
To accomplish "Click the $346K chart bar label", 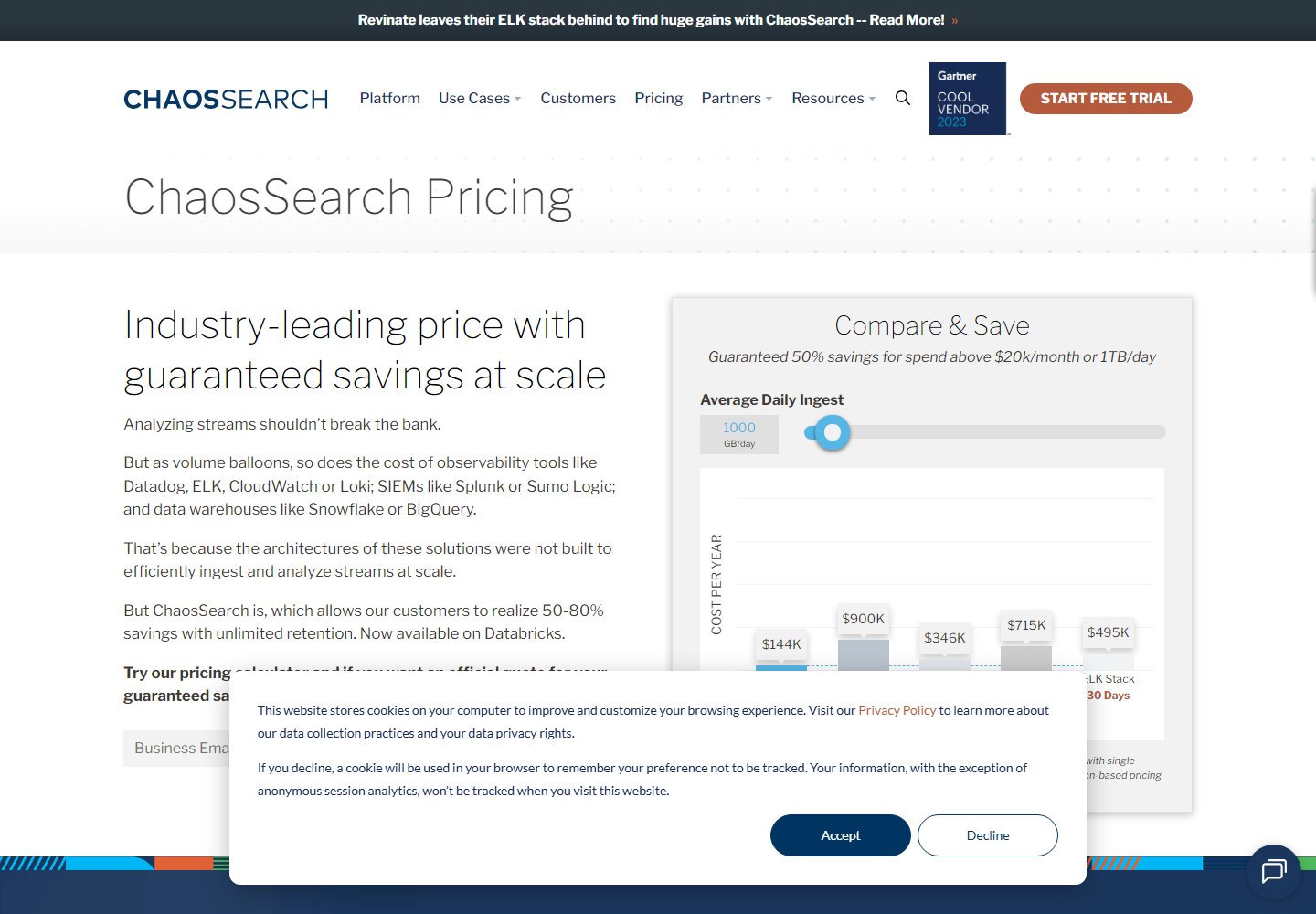I will pyautogui.click(x=945, y=638).
